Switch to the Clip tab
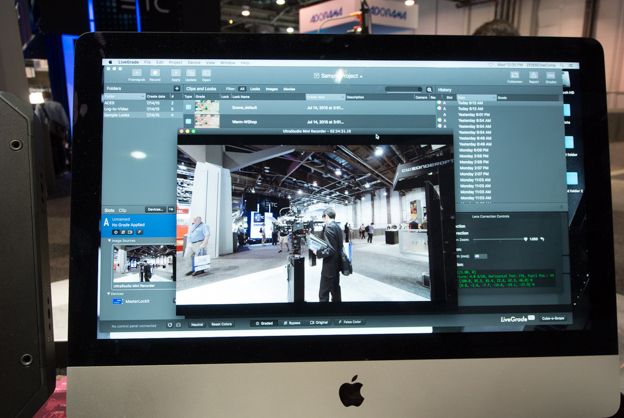624x418 pixels. click(123, 210)
